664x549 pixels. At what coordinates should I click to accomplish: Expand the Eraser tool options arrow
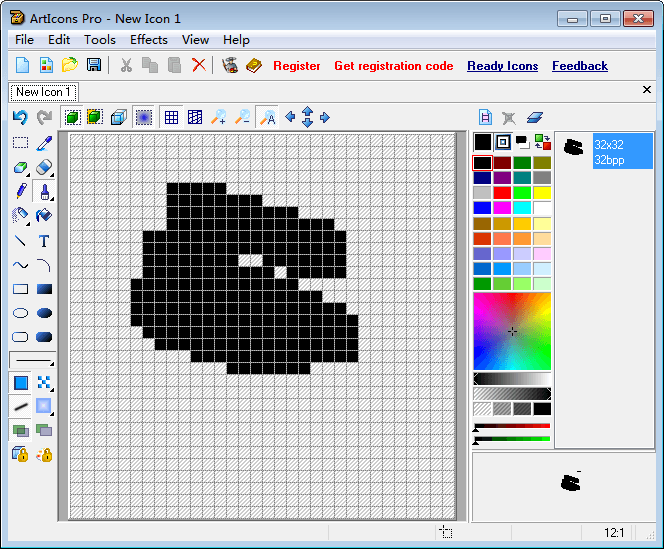click(52, 174)
